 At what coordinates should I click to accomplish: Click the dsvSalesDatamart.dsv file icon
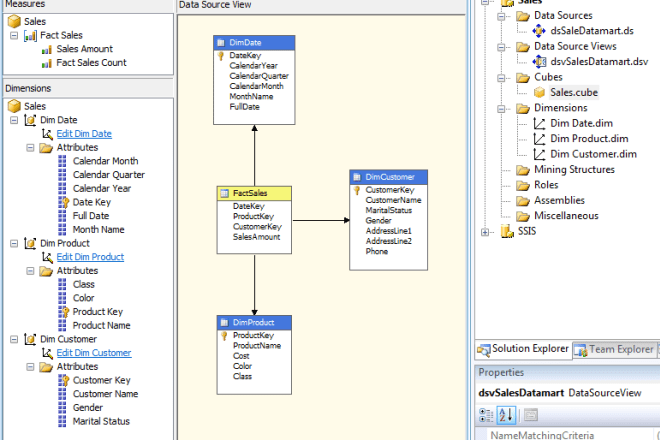(539, 61)
